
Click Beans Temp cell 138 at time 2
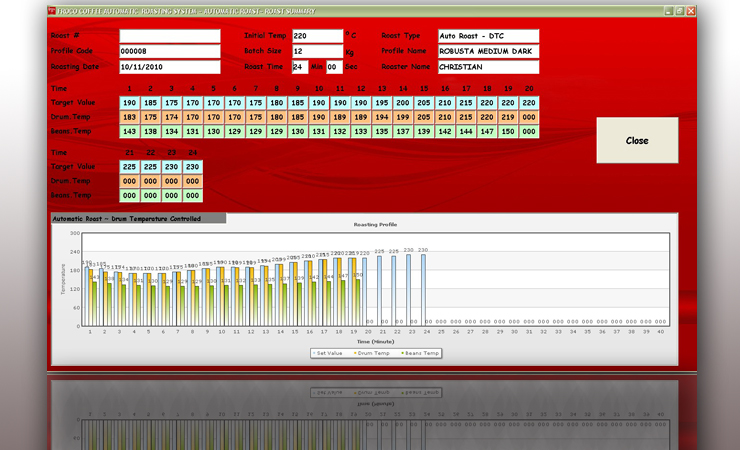[x=151, y=131]
